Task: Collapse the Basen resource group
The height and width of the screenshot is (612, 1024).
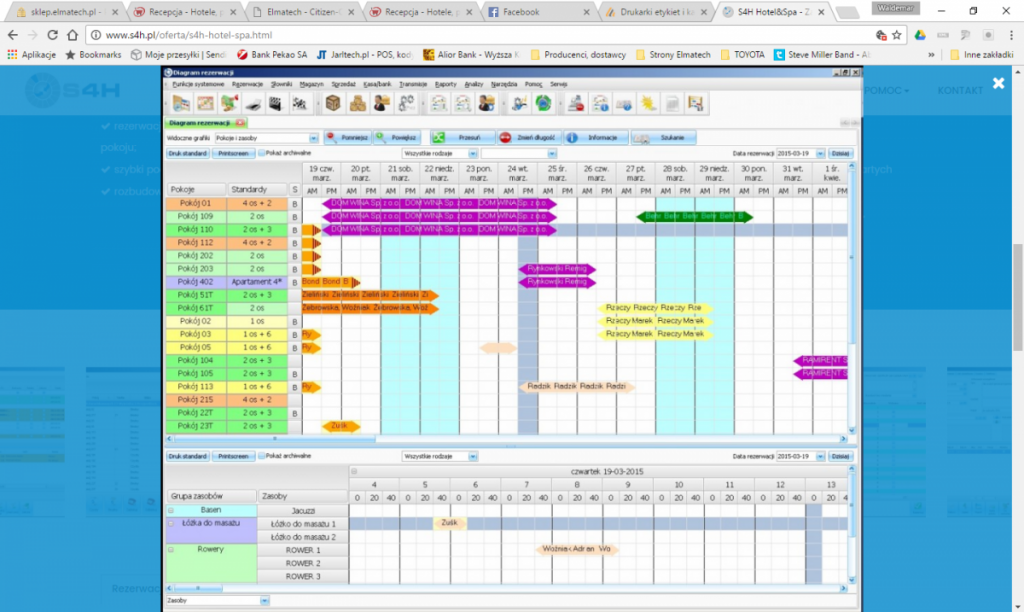Action: click(x=170, y=510)
